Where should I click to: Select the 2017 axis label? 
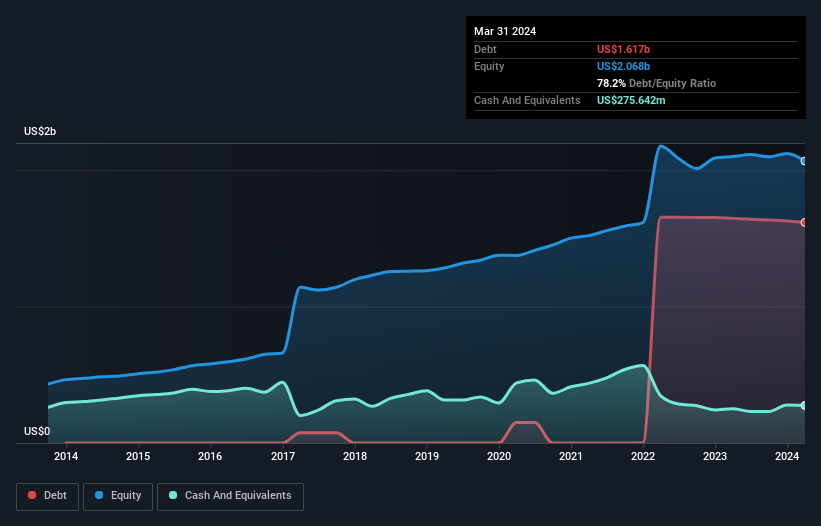pyautogui.click(x=283, y=456)
